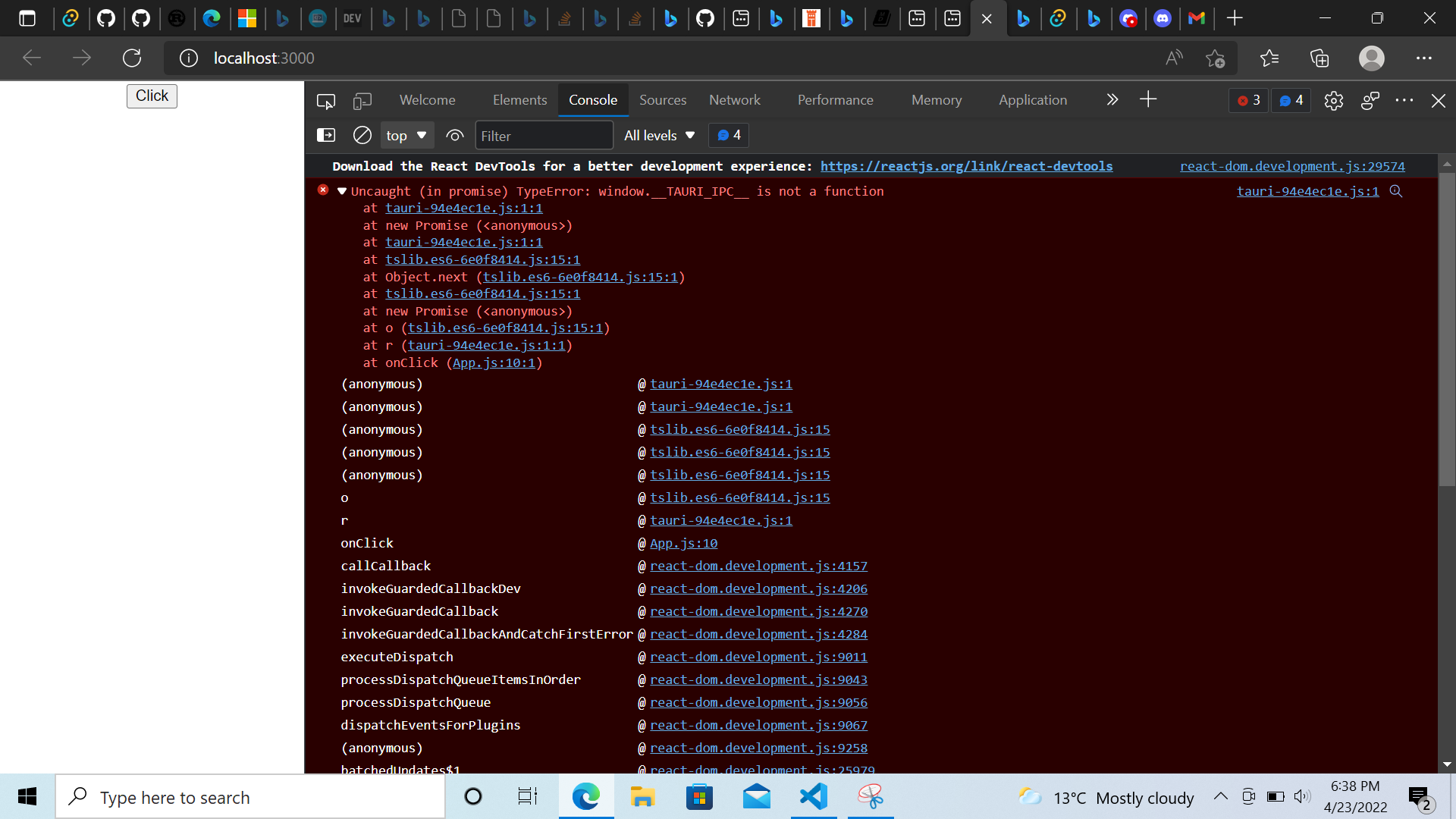Image resolution: width=1456 pixels, height=819 pixels.
Task: Show more DevTools tabs chevron
Action: (x=1112, y=100)
